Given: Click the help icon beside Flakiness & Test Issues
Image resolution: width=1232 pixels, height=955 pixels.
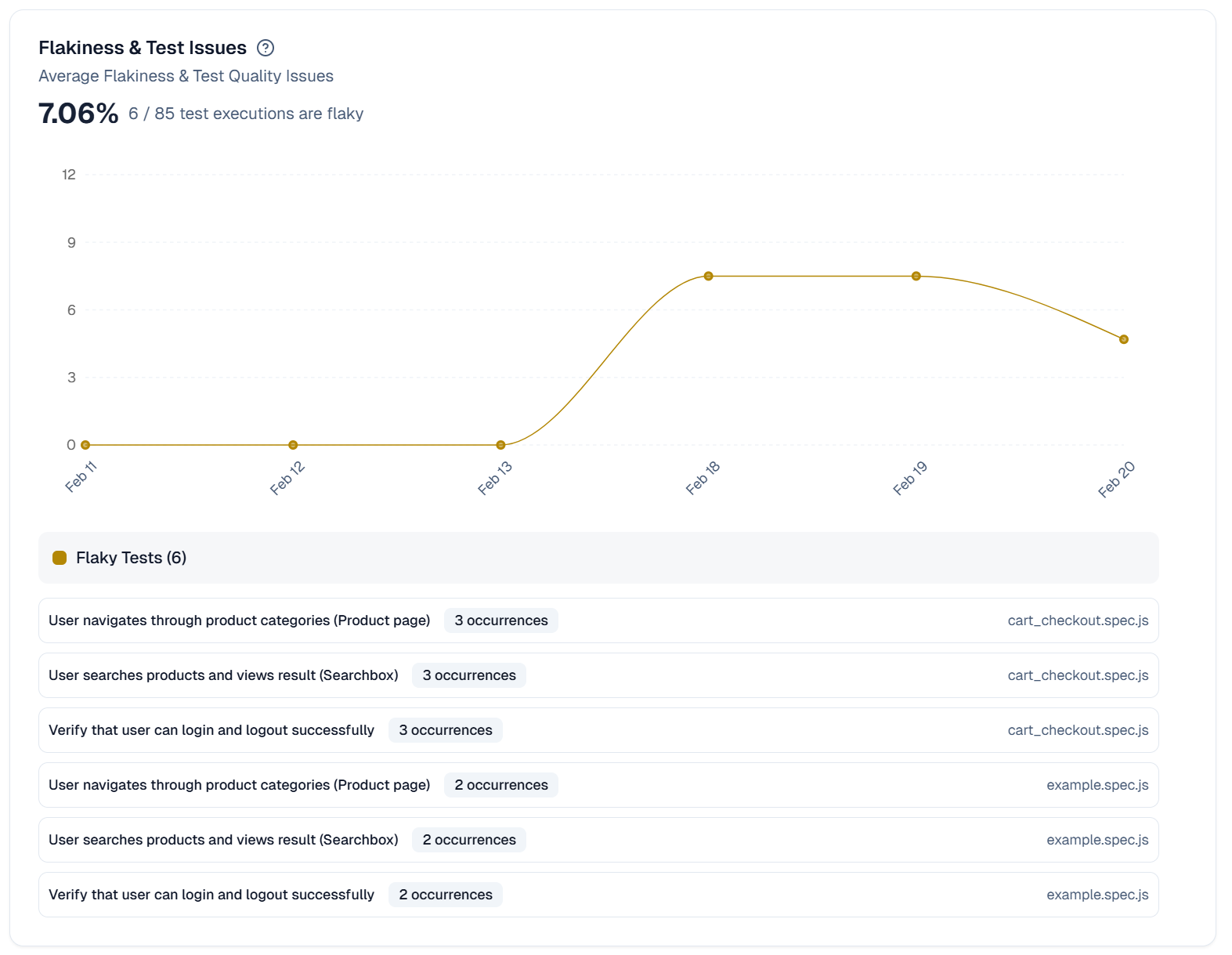Looking at the screenshot, I should (266, 48).
